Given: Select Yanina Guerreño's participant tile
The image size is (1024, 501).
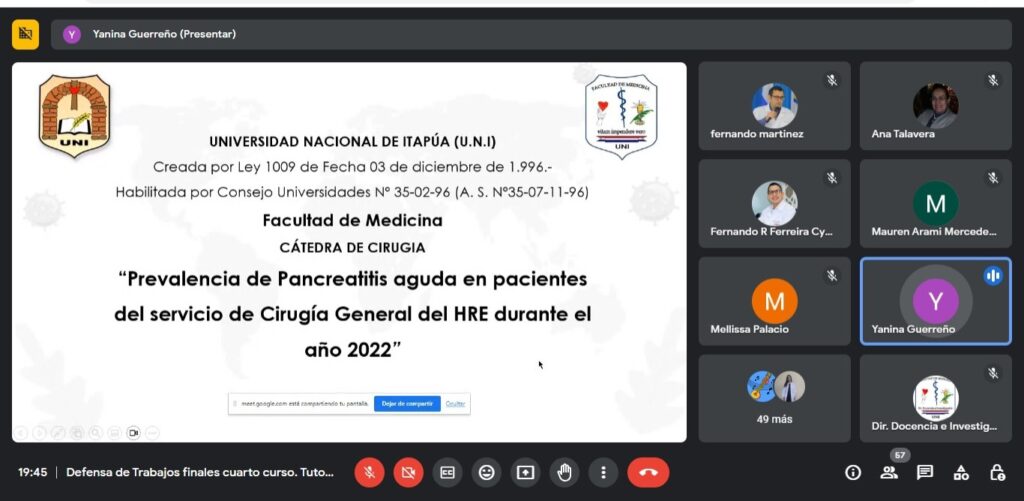Looking at the screenshot, I should point(935,301).
